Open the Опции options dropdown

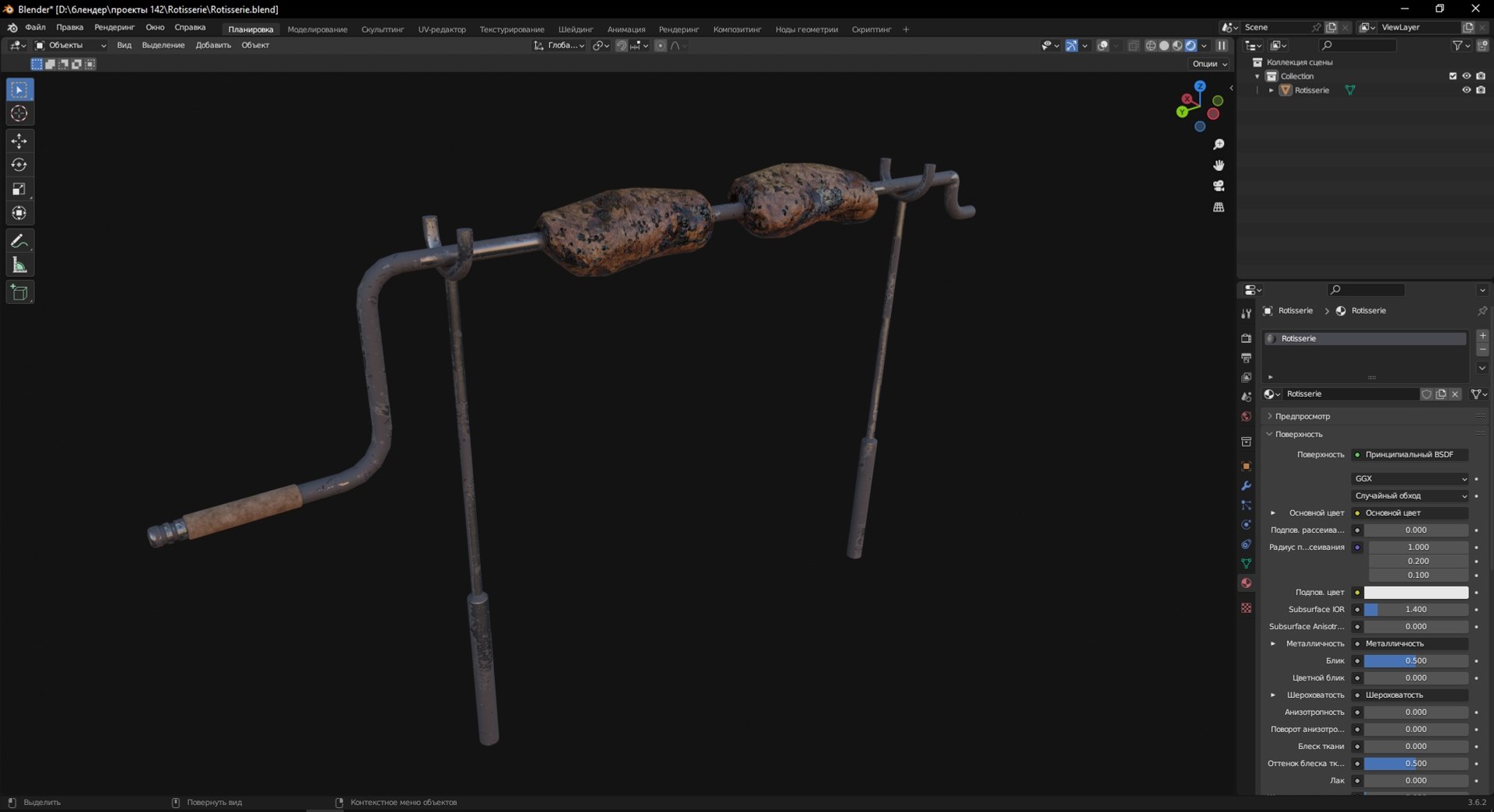[1209, 64]
